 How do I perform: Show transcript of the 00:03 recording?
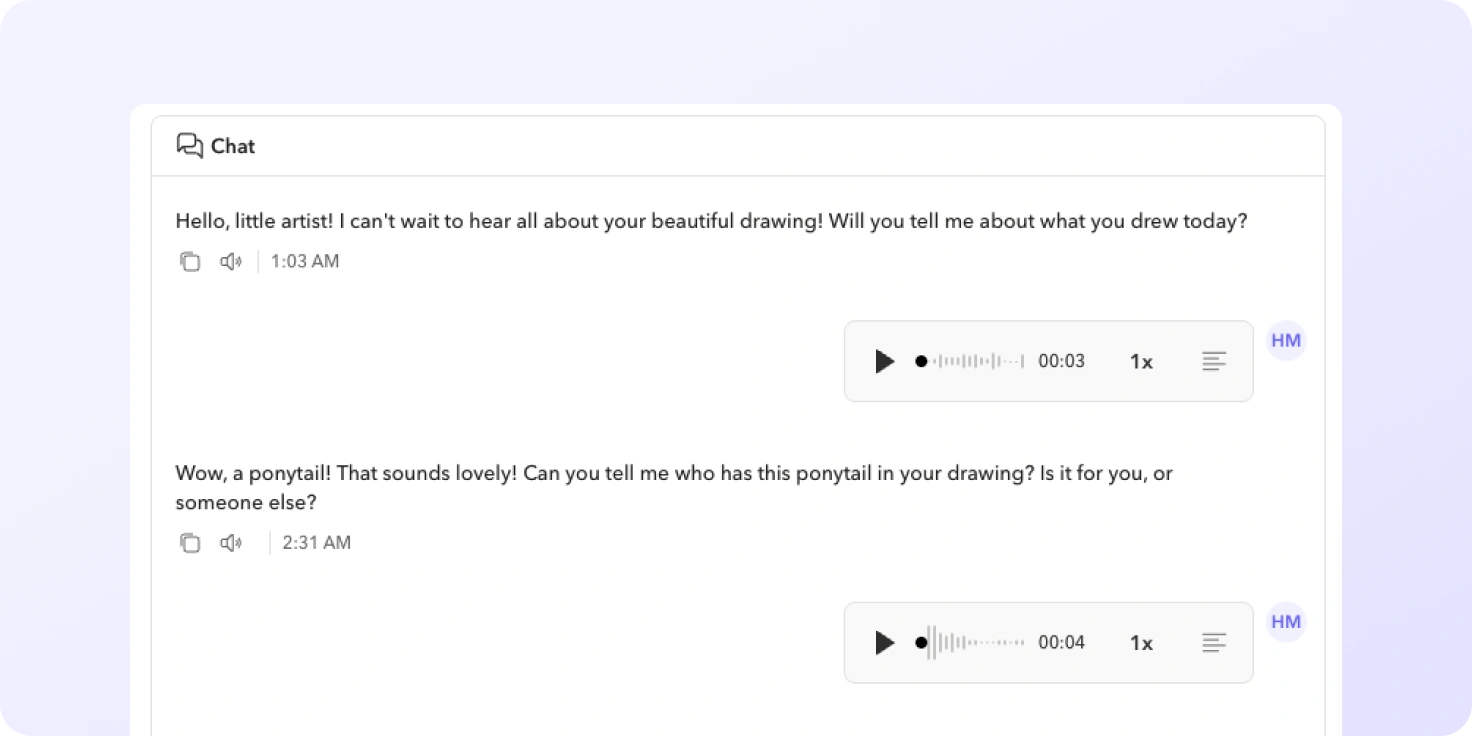point(1214,361)
